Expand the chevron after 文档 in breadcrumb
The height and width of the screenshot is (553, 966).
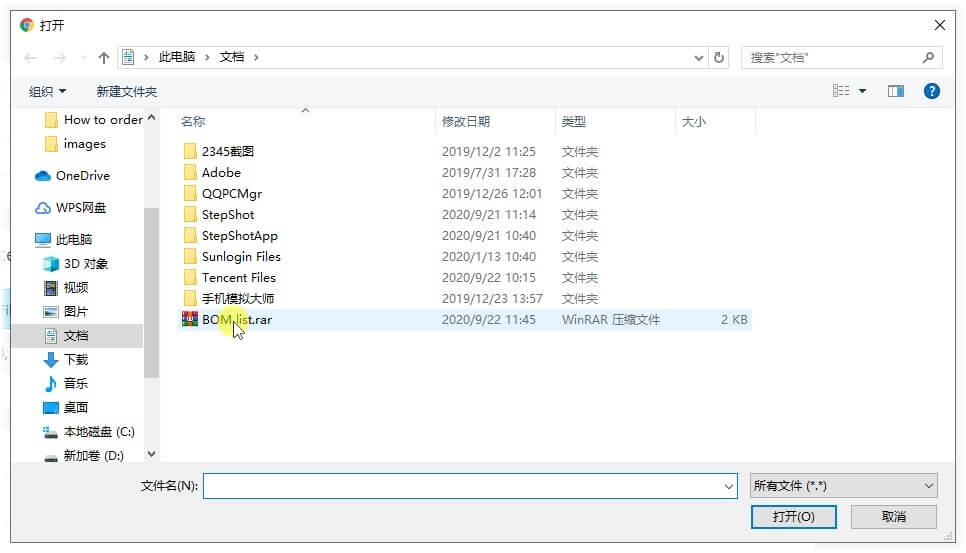256,57
